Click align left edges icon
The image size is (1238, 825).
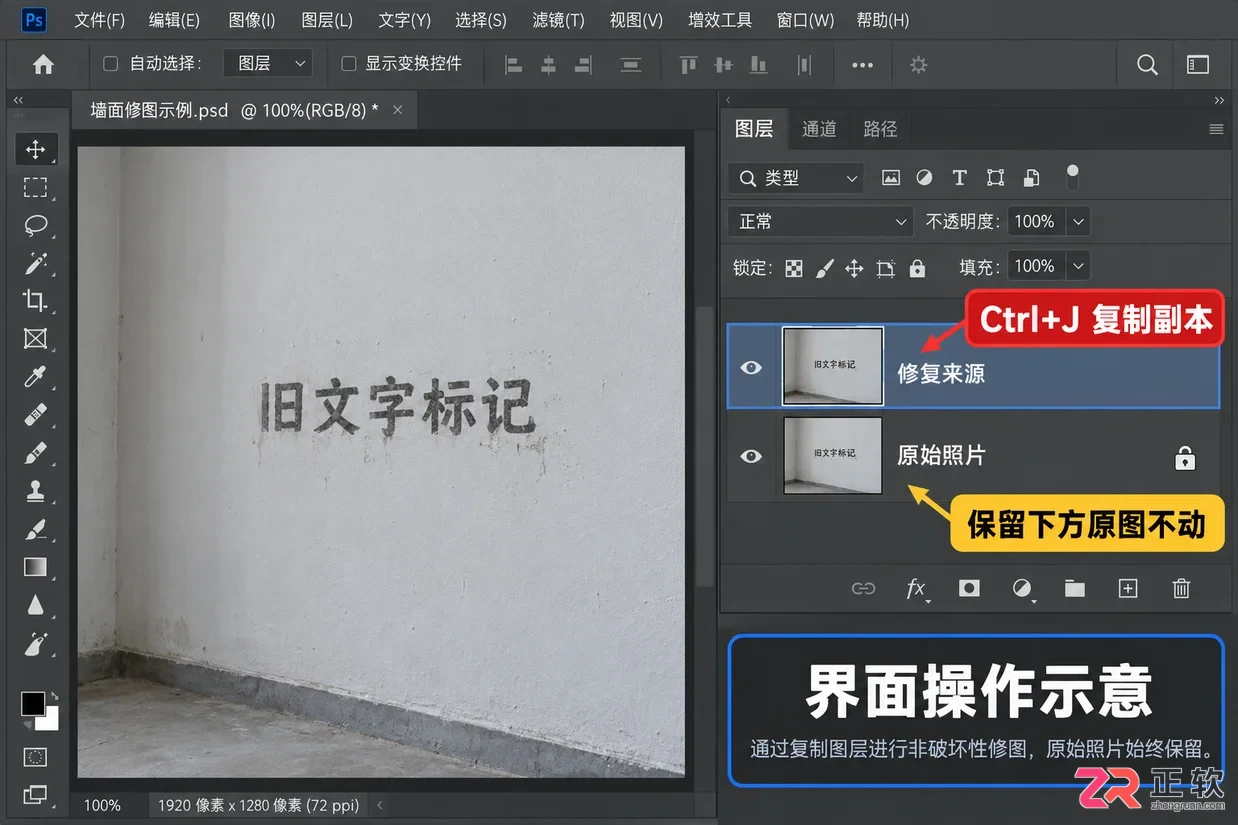click(514, 65)
